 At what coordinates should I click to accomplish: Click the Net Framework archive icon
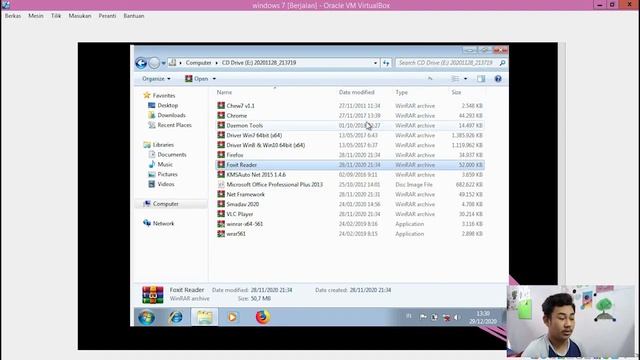point(221,194)
